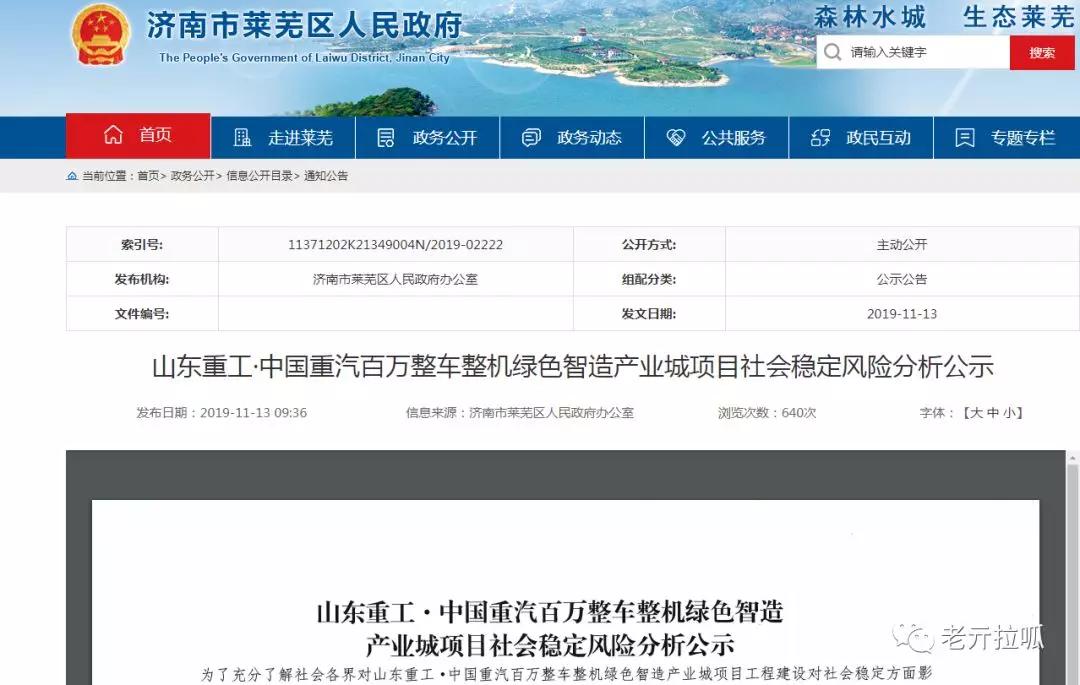
Task: Focus the 请输入关键字 search field
Action: 913,52
